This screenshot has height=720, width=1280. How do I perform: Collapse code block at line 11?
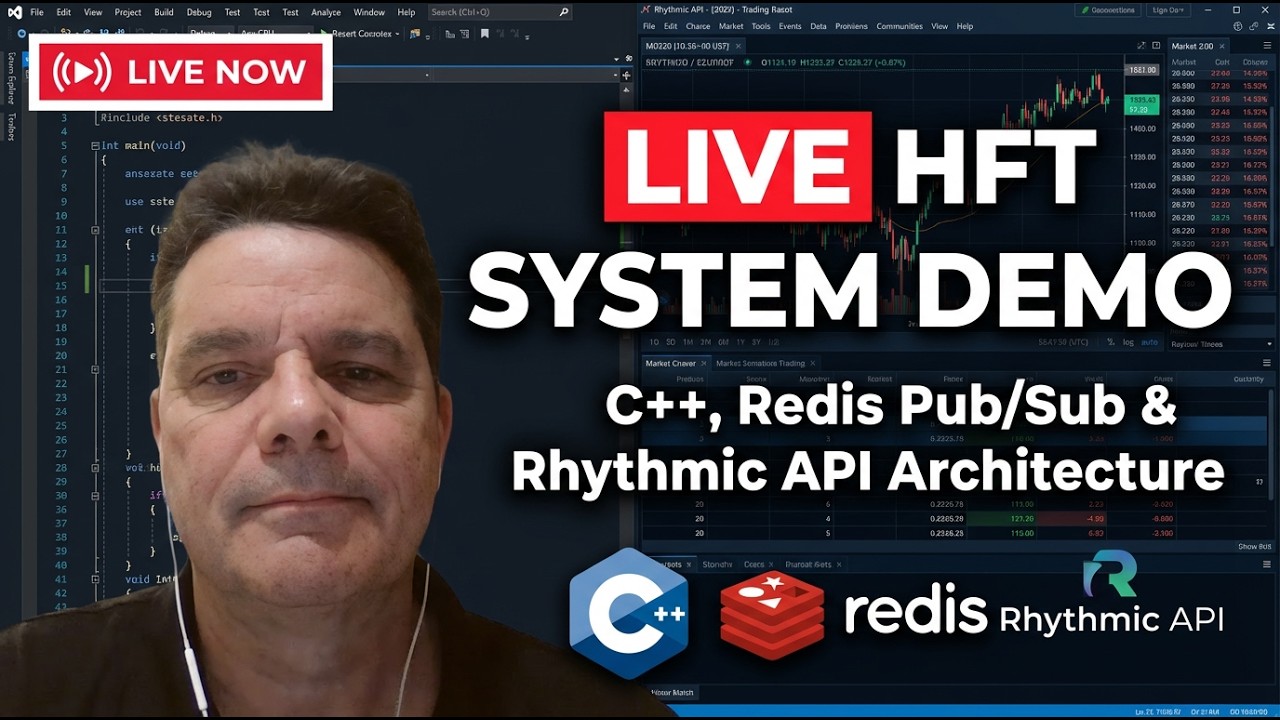tap(95, 230)
